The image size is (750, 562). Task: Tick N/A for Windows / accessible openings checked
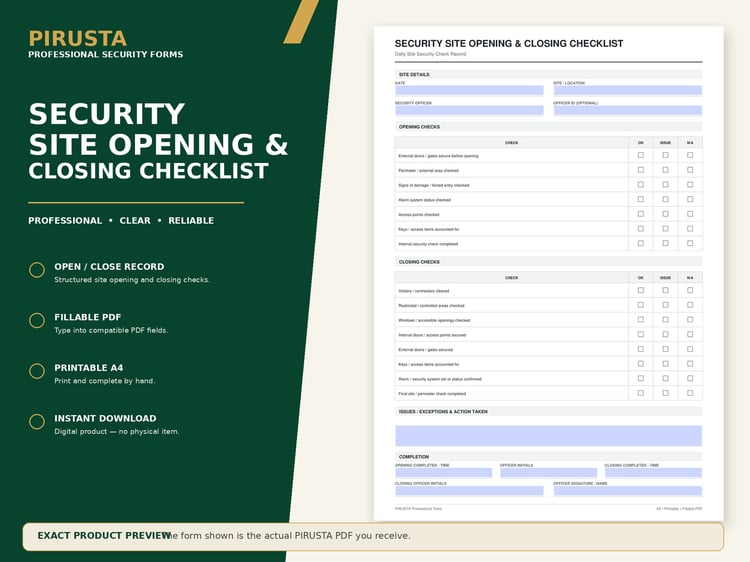point(690,320)
